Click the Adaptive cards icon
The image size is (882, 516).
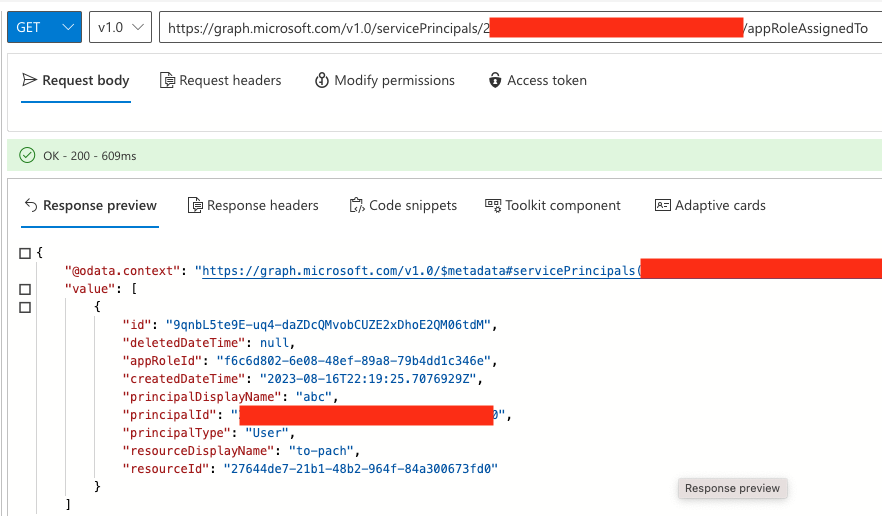pos(662,205)
